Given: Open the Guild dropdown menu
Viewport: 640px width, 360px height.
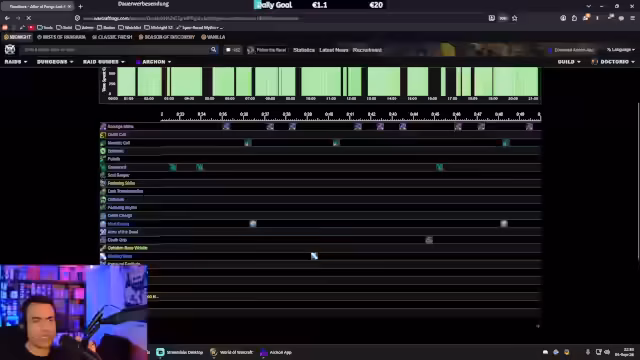Looking at the screenshot, I should pyautogui.click(x=569, y=62).
